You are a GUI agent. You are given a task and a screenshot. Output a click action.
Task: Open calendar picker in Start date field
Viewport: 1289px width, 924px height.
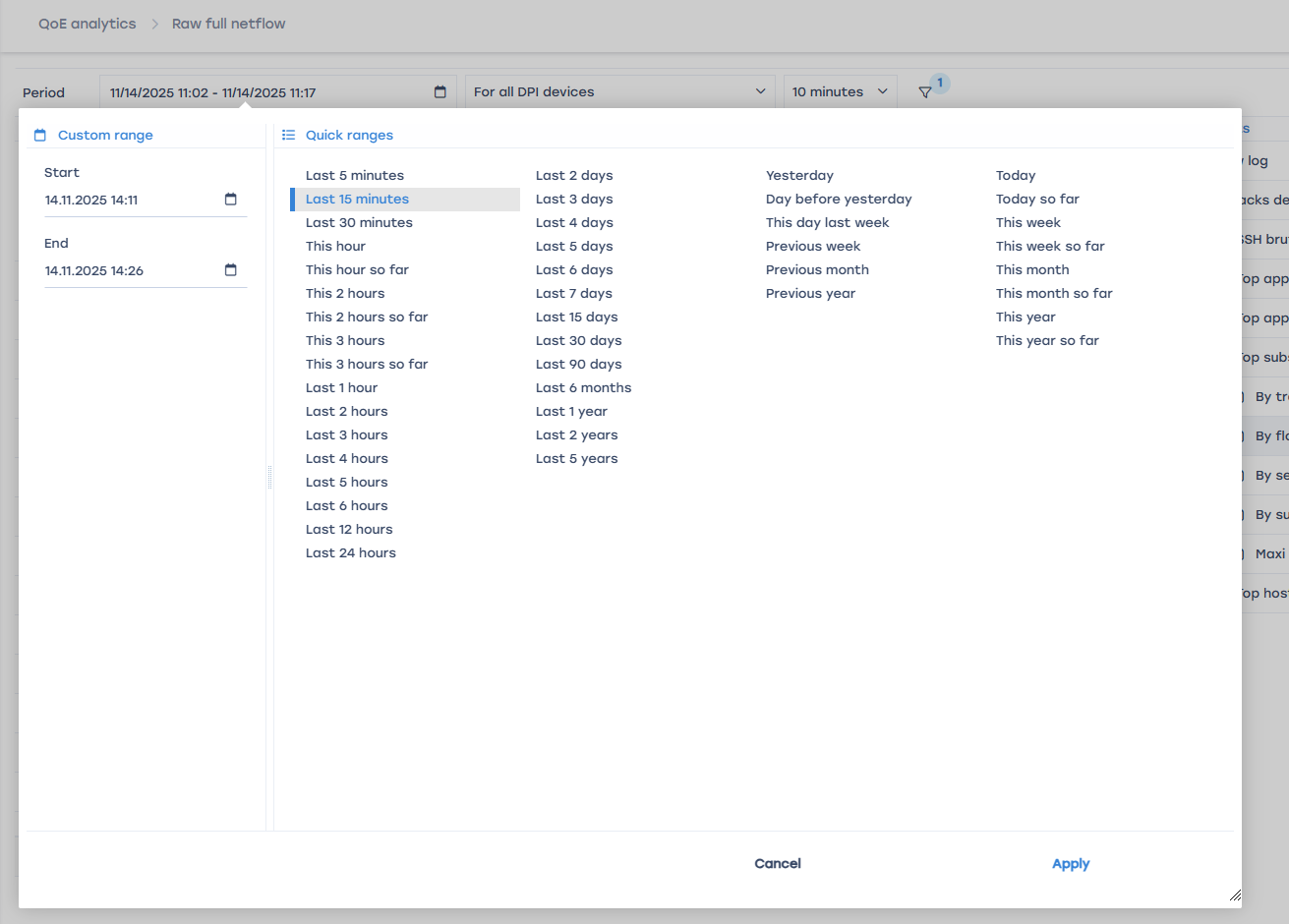click(x=231, y=200)
